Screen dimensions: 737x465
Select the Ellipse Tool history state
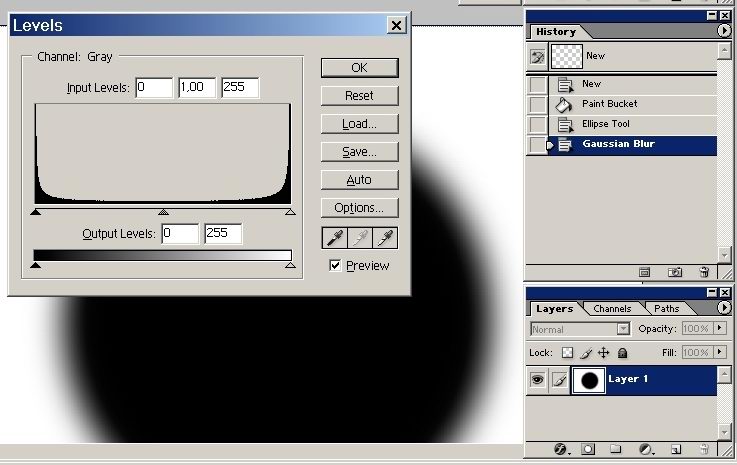tap(633, 125)
